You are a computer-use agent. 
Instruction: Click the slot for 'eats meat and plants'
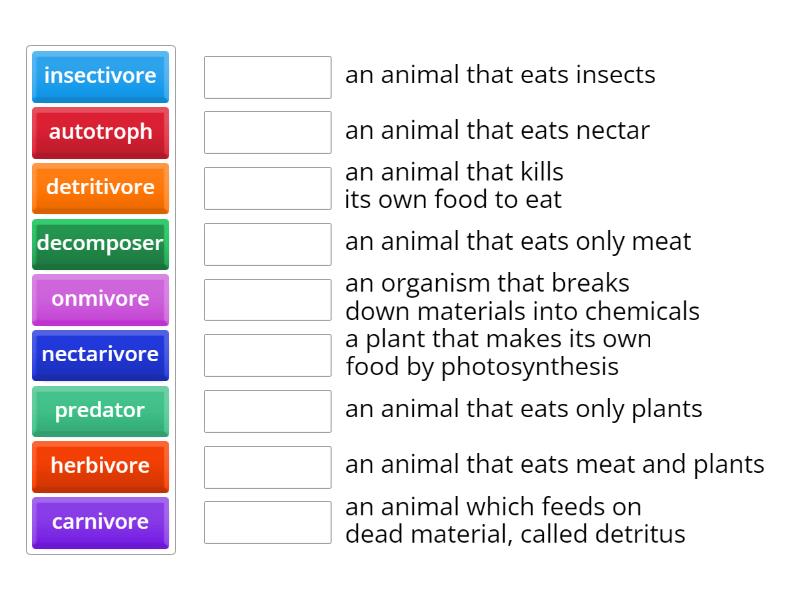(x=267, y=466)
